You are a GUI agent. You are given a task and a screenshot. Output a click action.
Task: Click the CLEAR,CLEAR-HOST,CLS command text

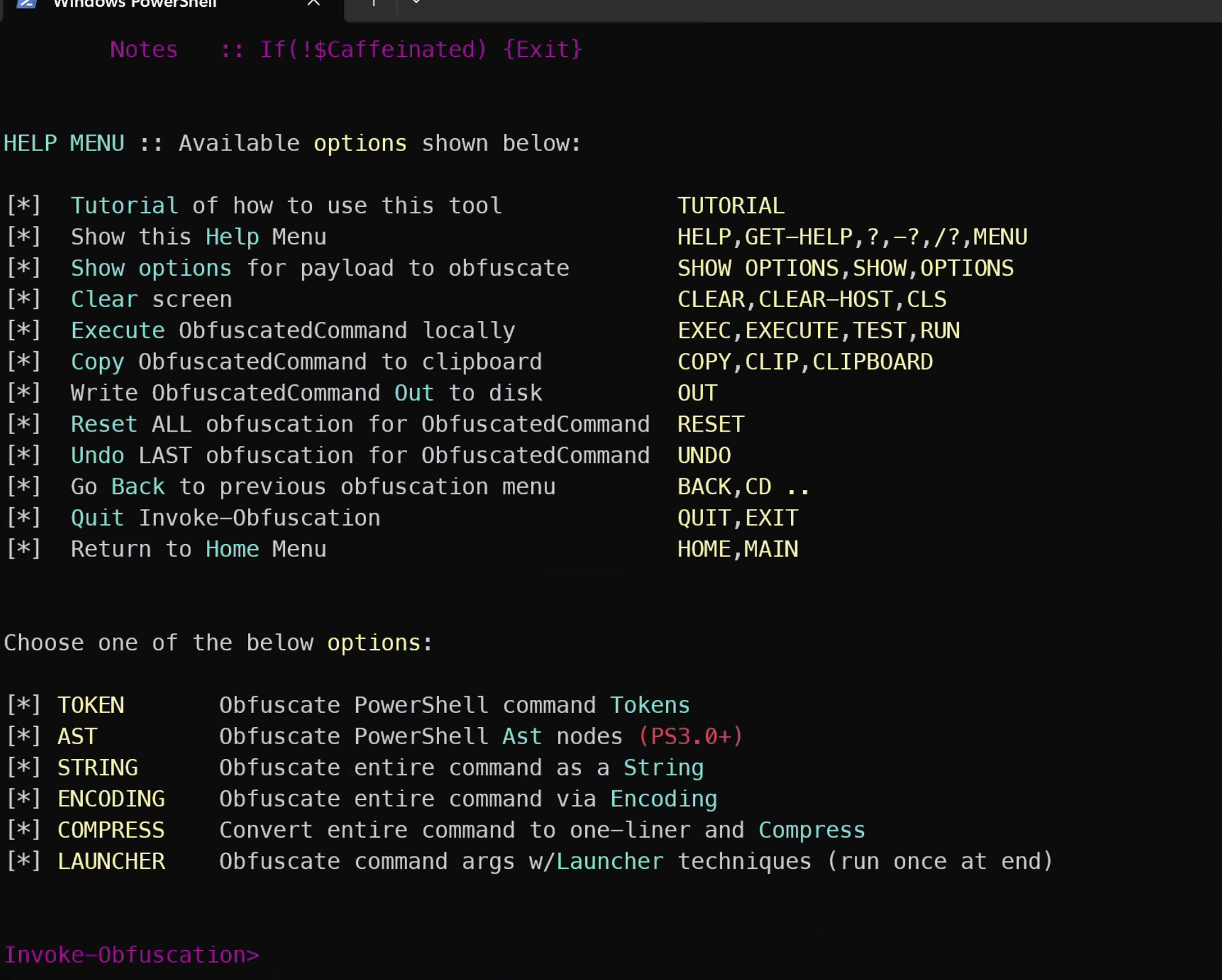(x=812, y=300)
